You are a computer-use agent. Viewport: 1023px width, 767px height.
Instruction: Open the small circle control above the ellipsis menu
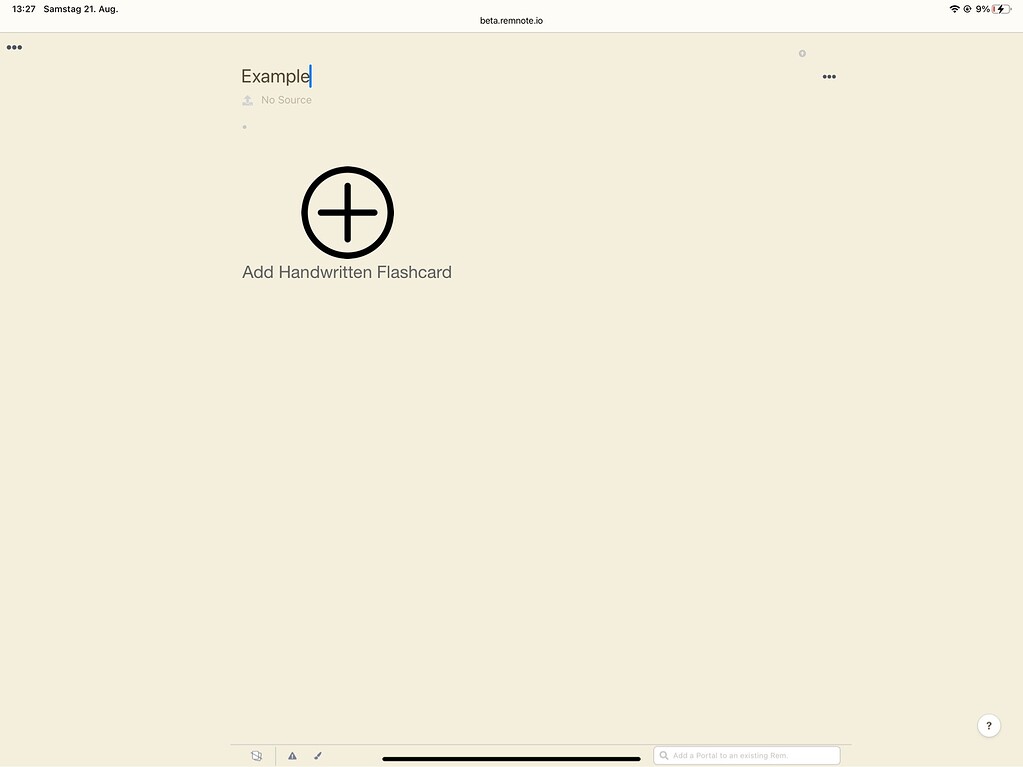802,53
